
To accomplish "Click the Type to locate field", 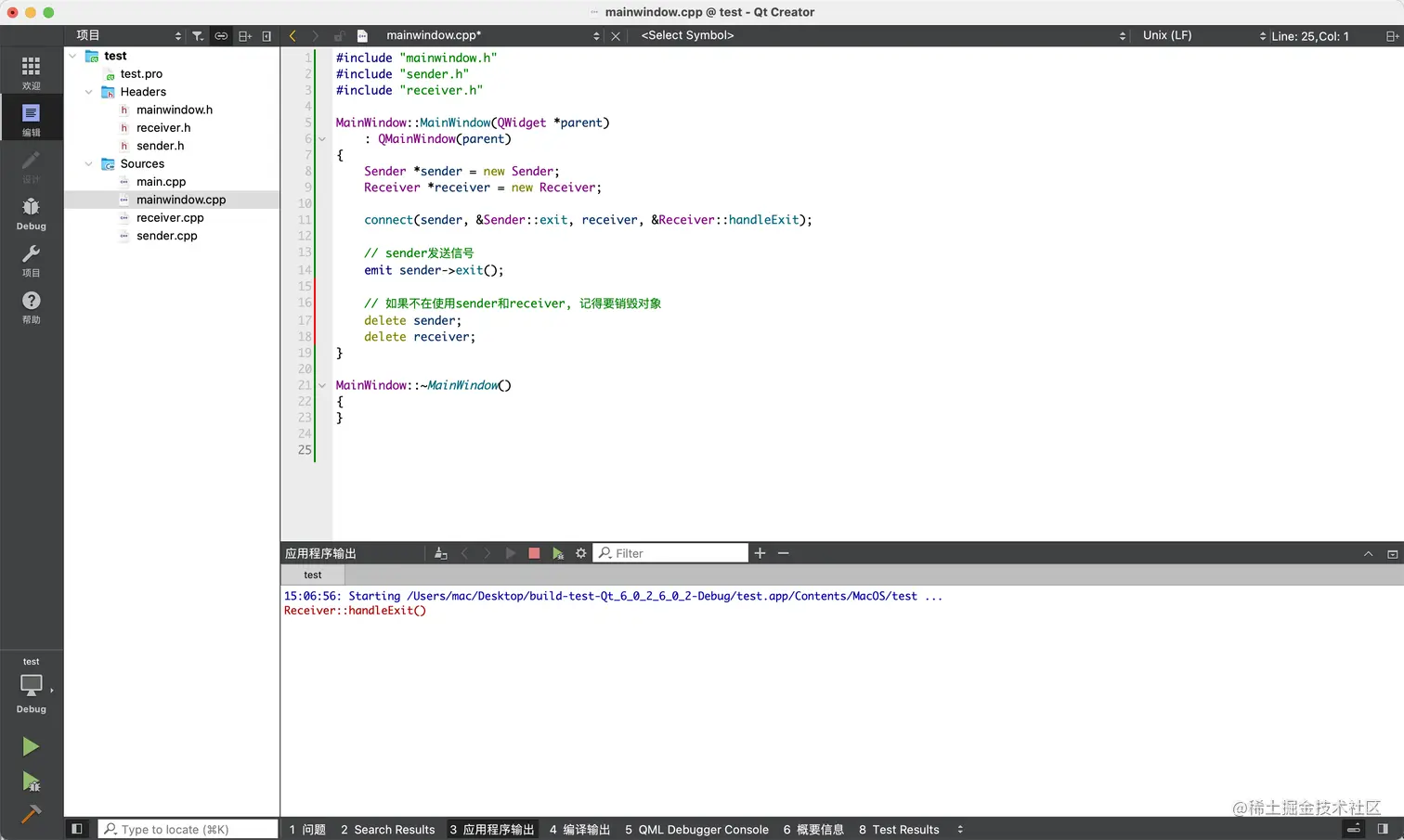I will tap(188, 829).
